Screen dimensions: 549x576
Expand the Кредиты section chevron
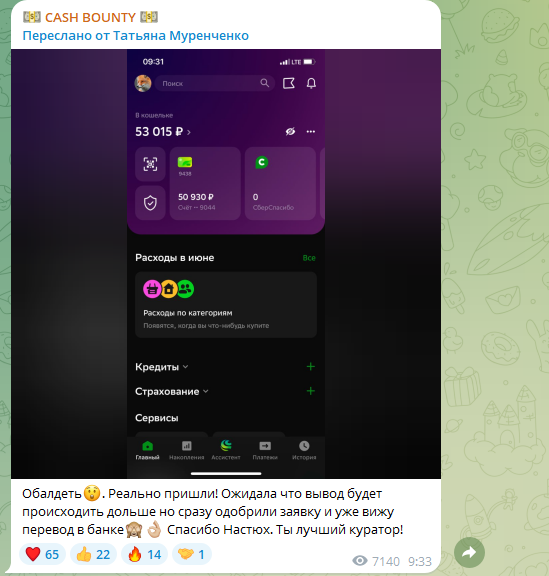pos(186,367)
